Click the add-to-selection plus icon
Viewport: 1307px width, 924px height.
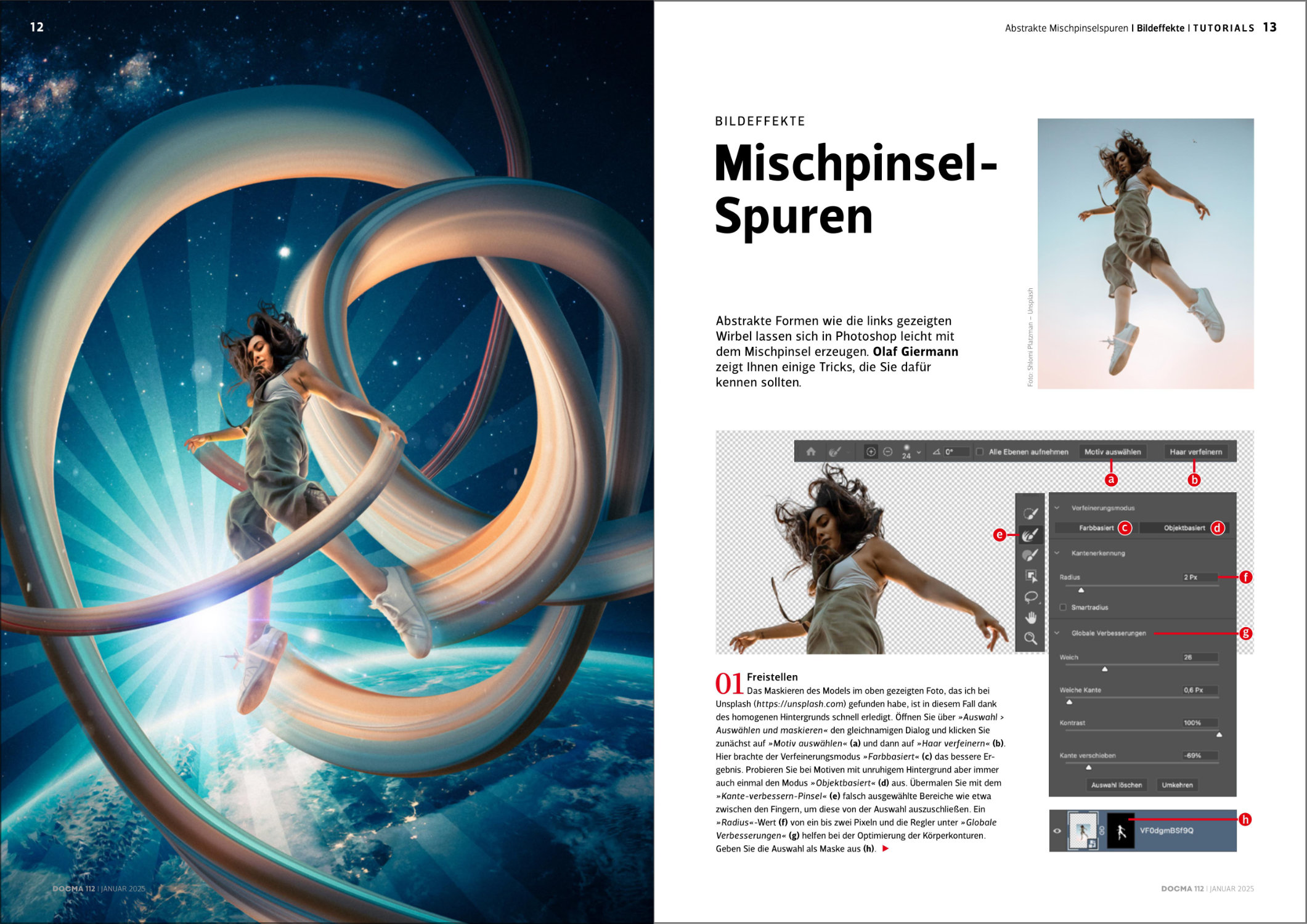871,452
